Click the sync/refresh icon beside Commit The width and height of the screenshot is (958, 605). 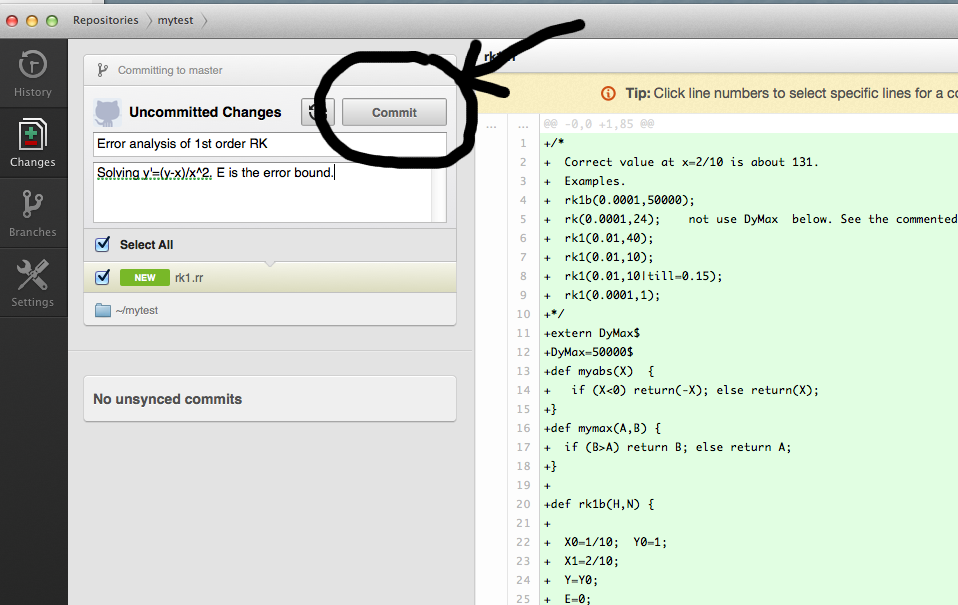pyautogui.click(x=318, y=112)
